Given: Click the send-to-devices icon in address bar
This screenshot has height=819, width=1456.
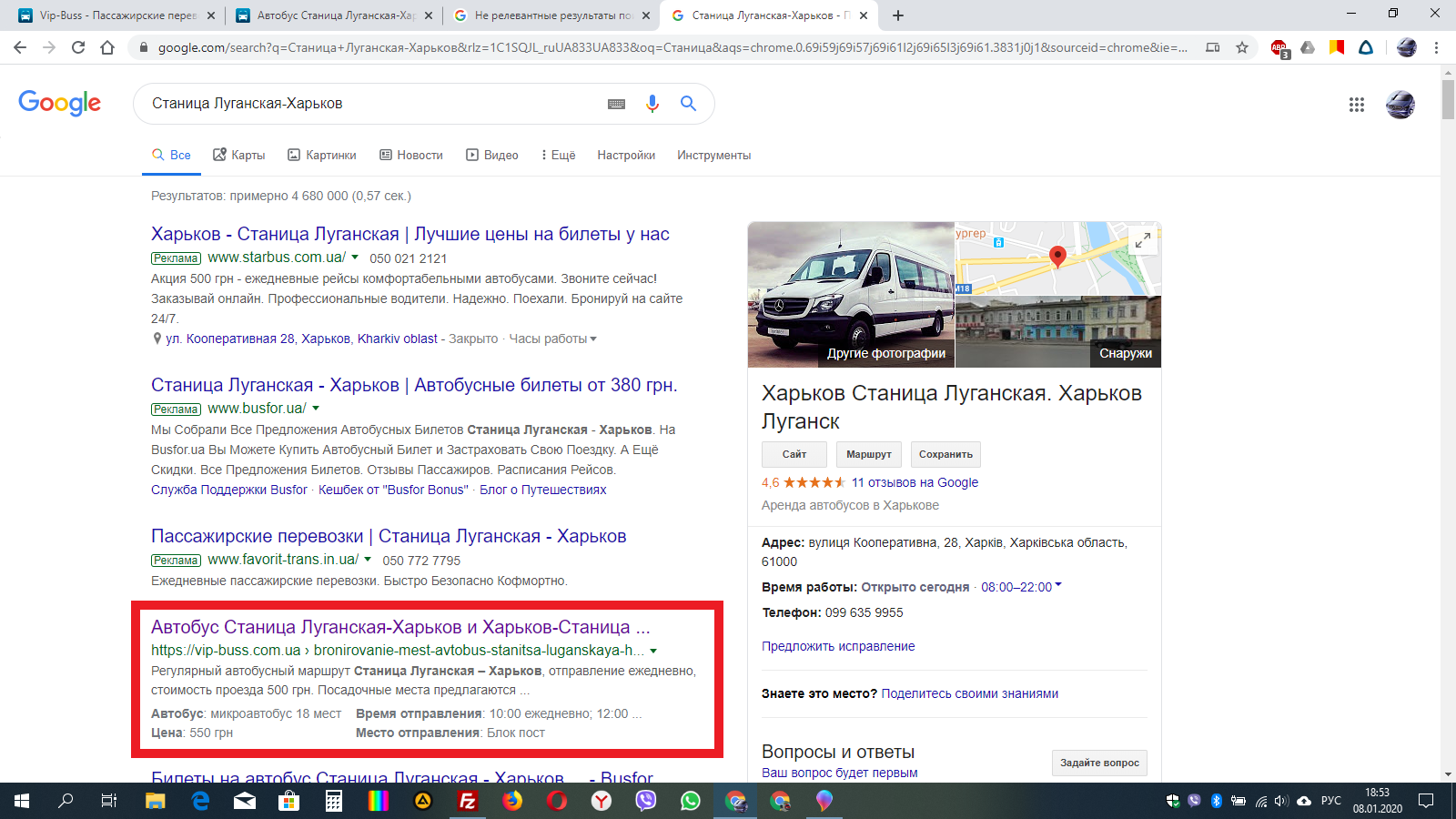Looking at the screenshot, I should (x=1212, y=47).
